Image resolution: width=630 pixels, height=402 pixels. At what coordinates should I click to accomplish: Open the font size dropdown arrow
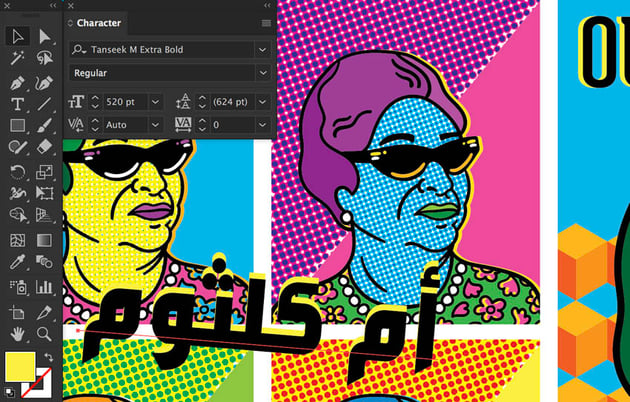pos(155,102)
